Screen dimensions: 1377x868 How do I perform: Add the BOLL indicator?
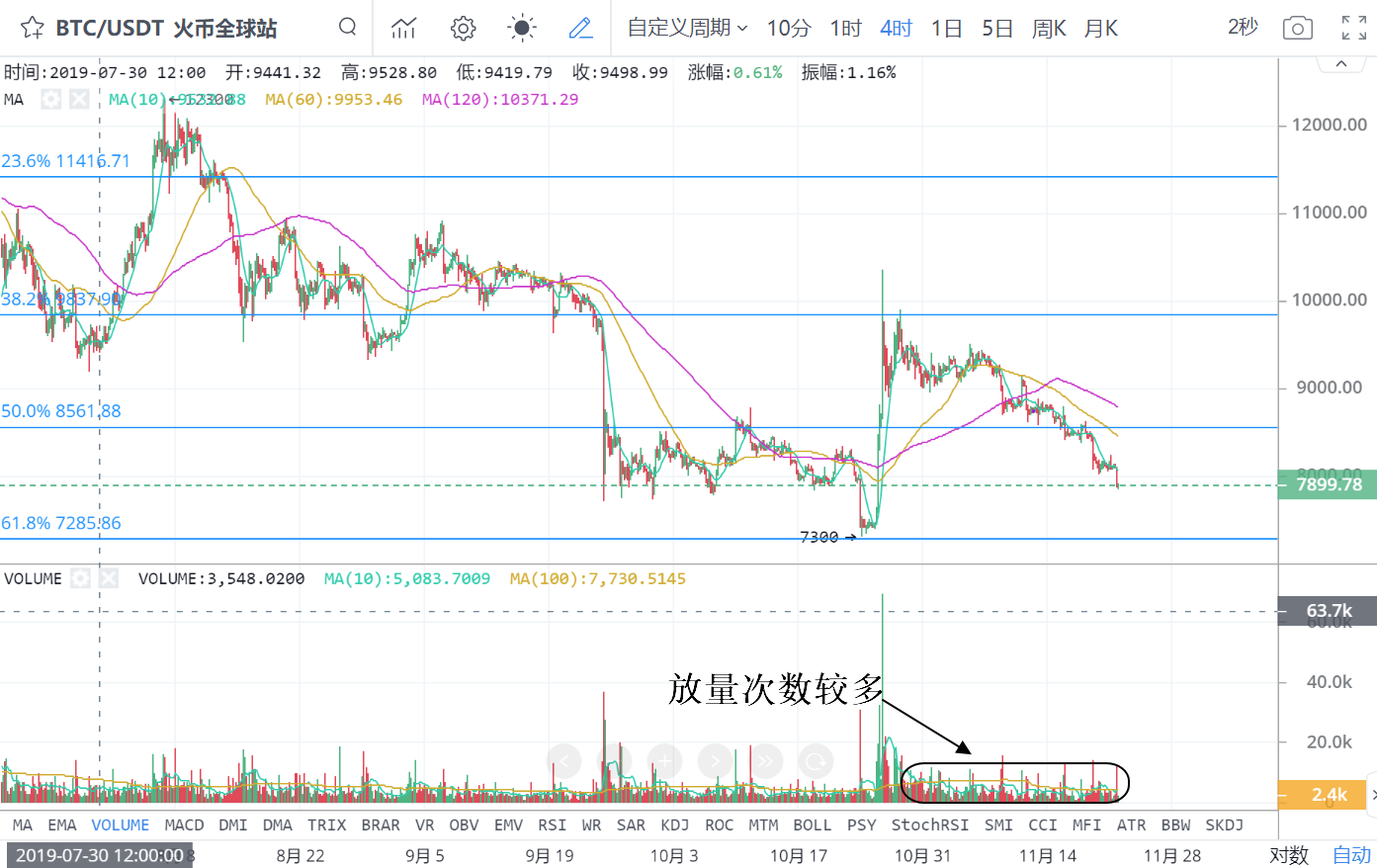click(x=813, y=825)
